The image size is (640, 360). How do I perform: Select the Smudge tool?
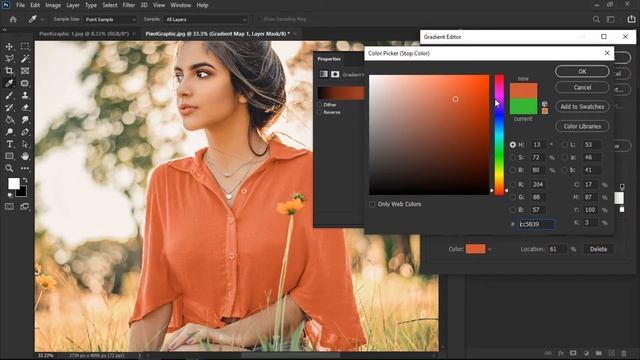pos(25,120)
